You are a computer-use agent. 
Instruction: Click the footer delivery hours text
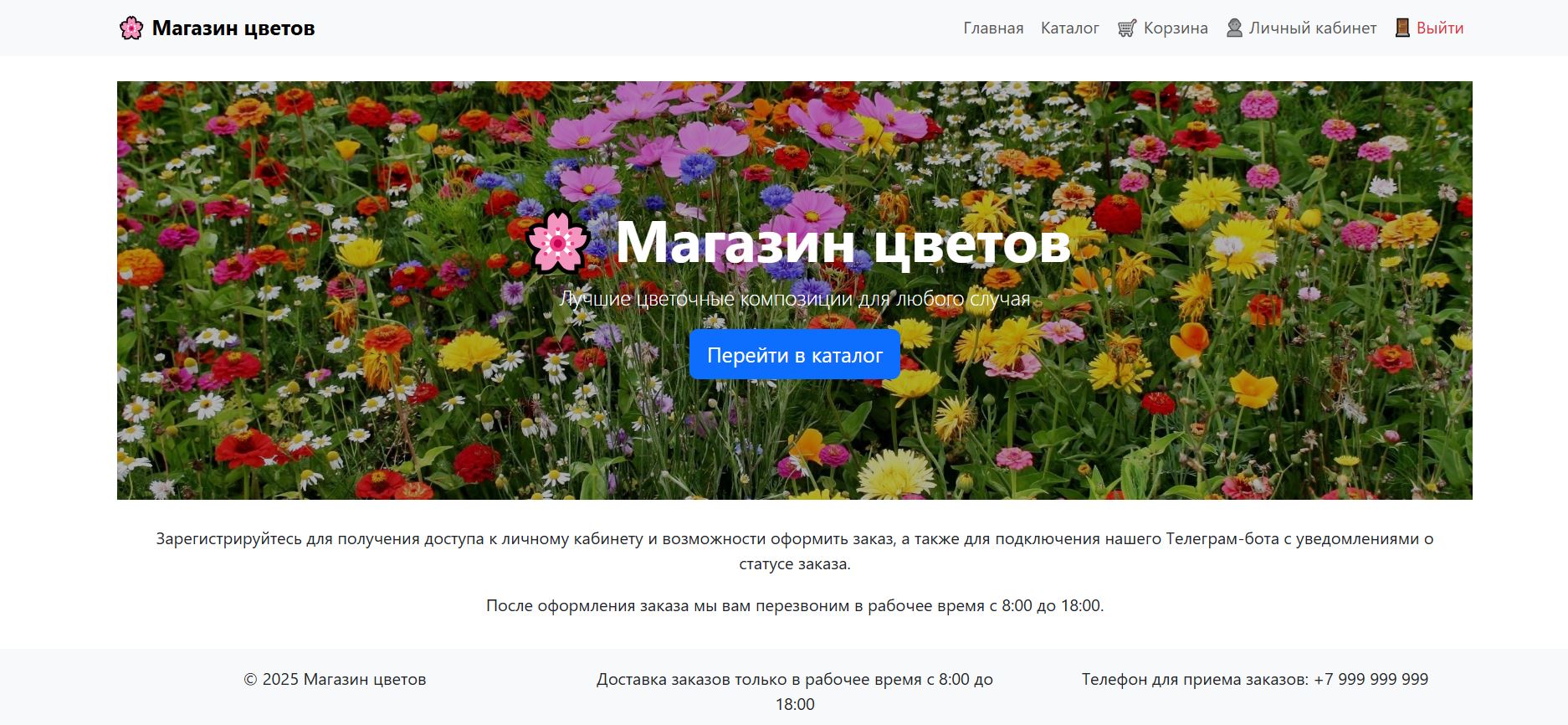pos(795,692)
